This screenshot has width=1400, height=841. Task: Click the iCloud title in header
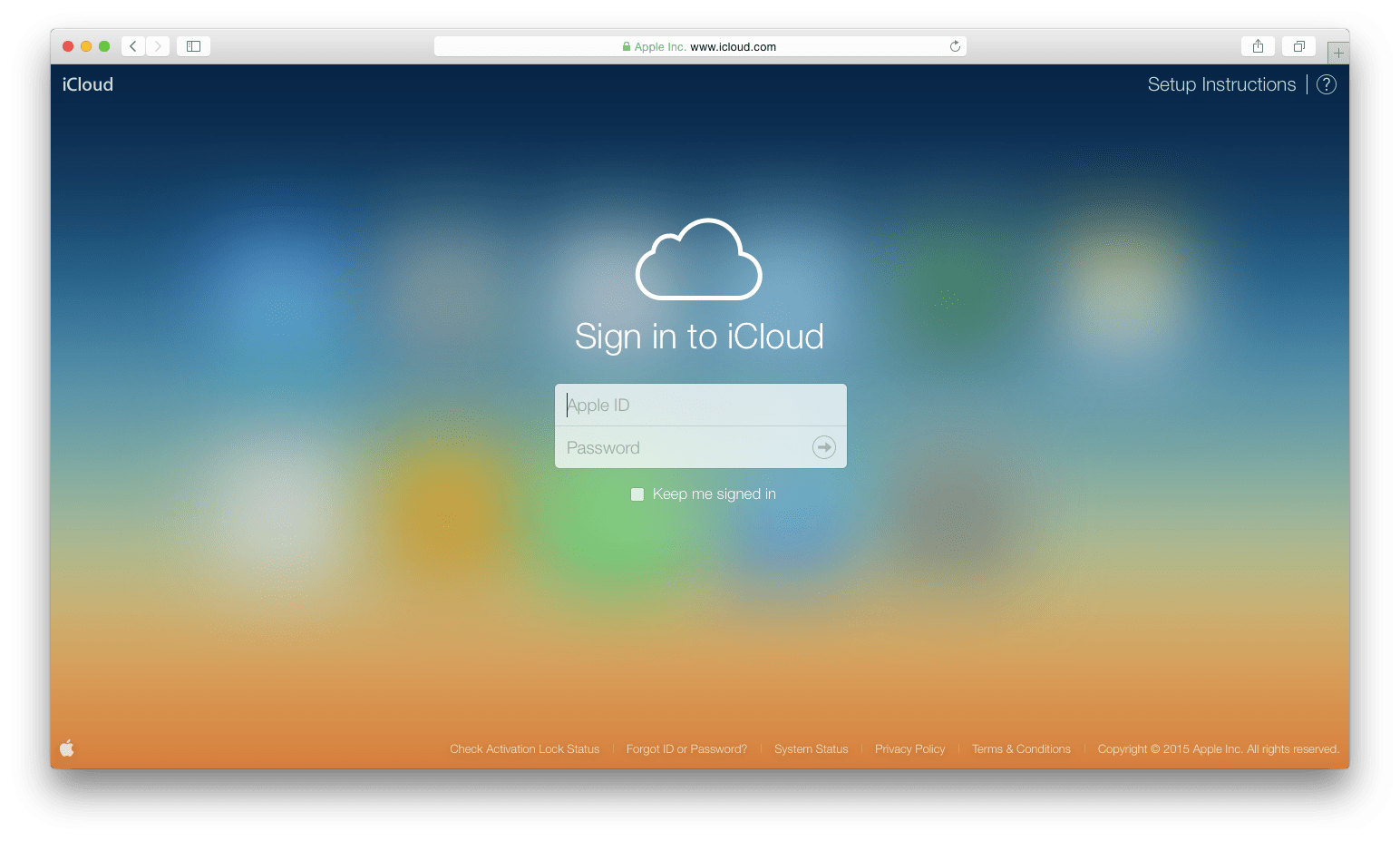tap(88, 84)
